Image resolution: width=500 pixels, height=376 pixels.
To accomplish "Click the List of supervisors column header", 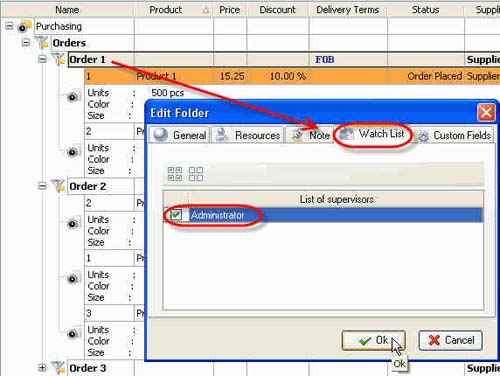I will [336, 199].
